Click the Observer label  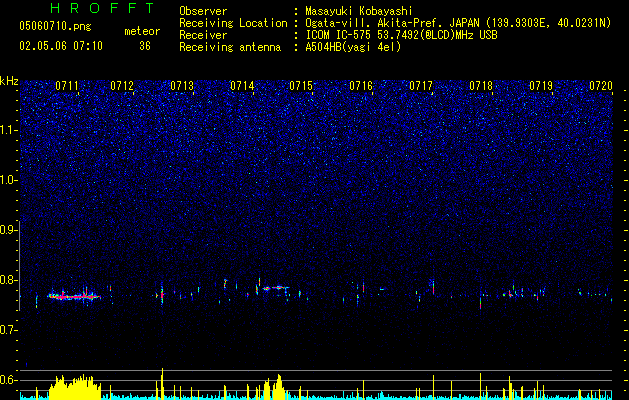(203, 11)
